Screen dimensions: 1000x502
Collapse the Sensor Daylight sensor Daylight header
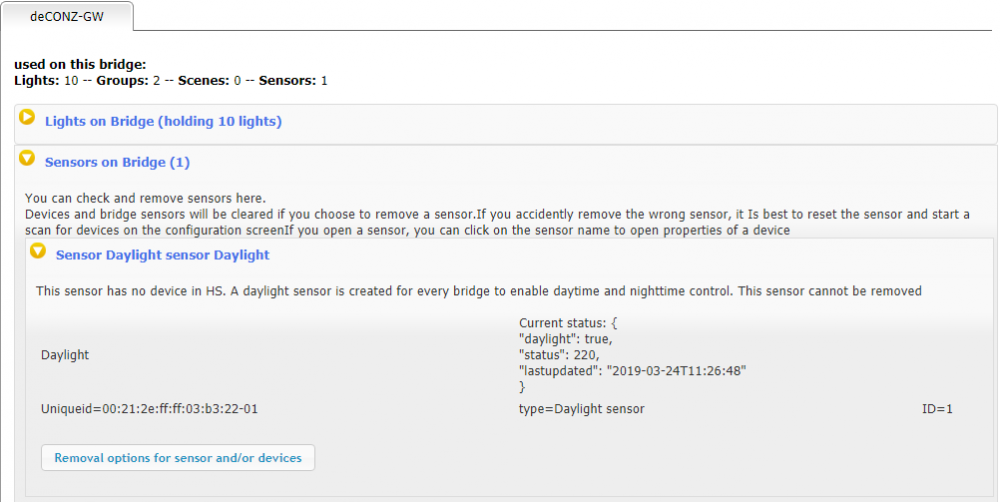[x=162, y=255]
